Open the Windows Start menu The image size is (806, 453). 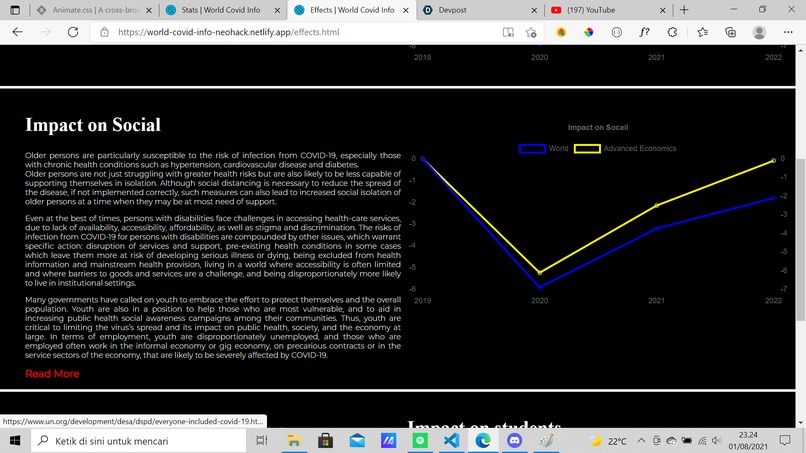15,441
